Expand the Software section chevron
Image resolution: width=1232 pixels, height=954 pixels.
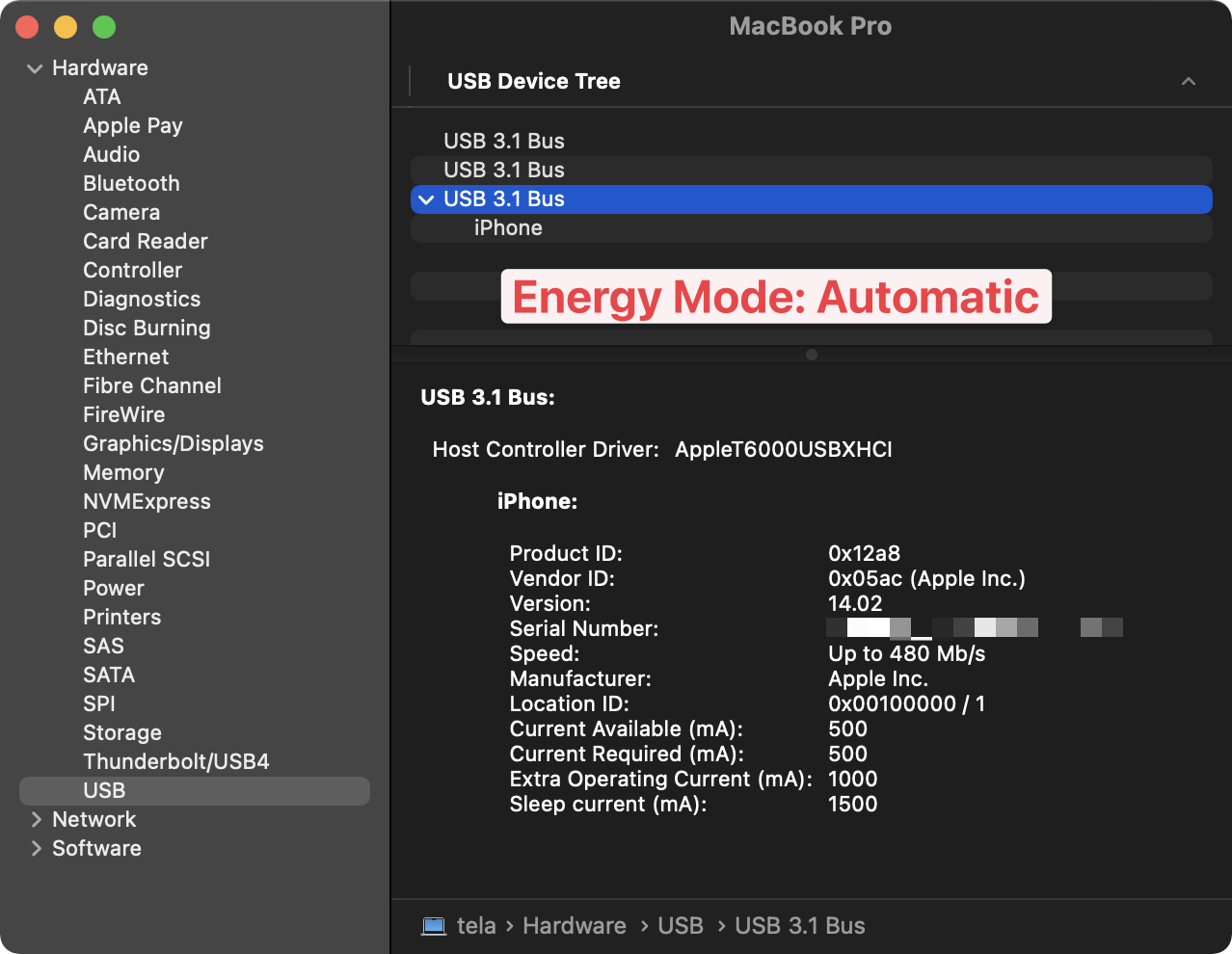(x=36, y=849)
